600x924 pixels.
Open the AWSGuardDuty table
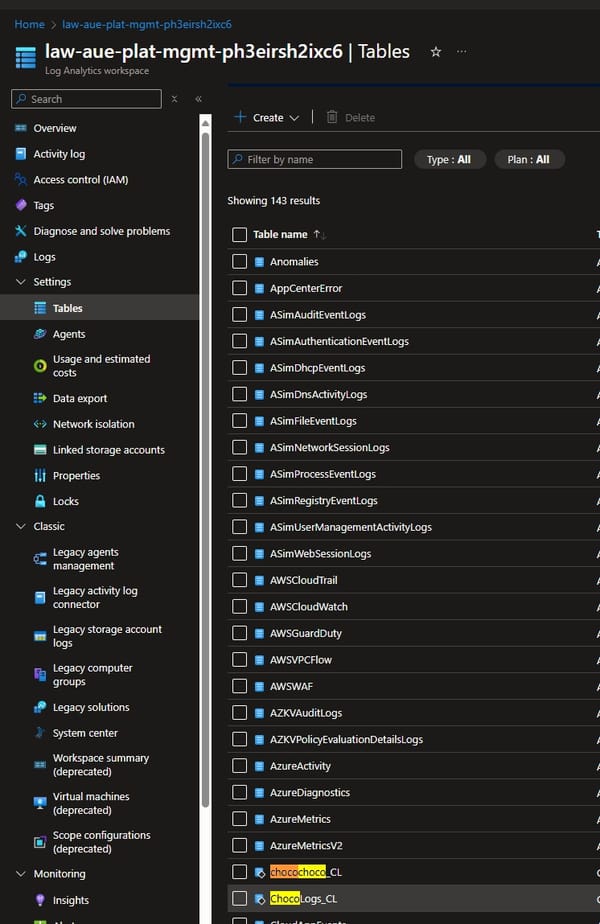pyautogui.click(x=306, y=633)
